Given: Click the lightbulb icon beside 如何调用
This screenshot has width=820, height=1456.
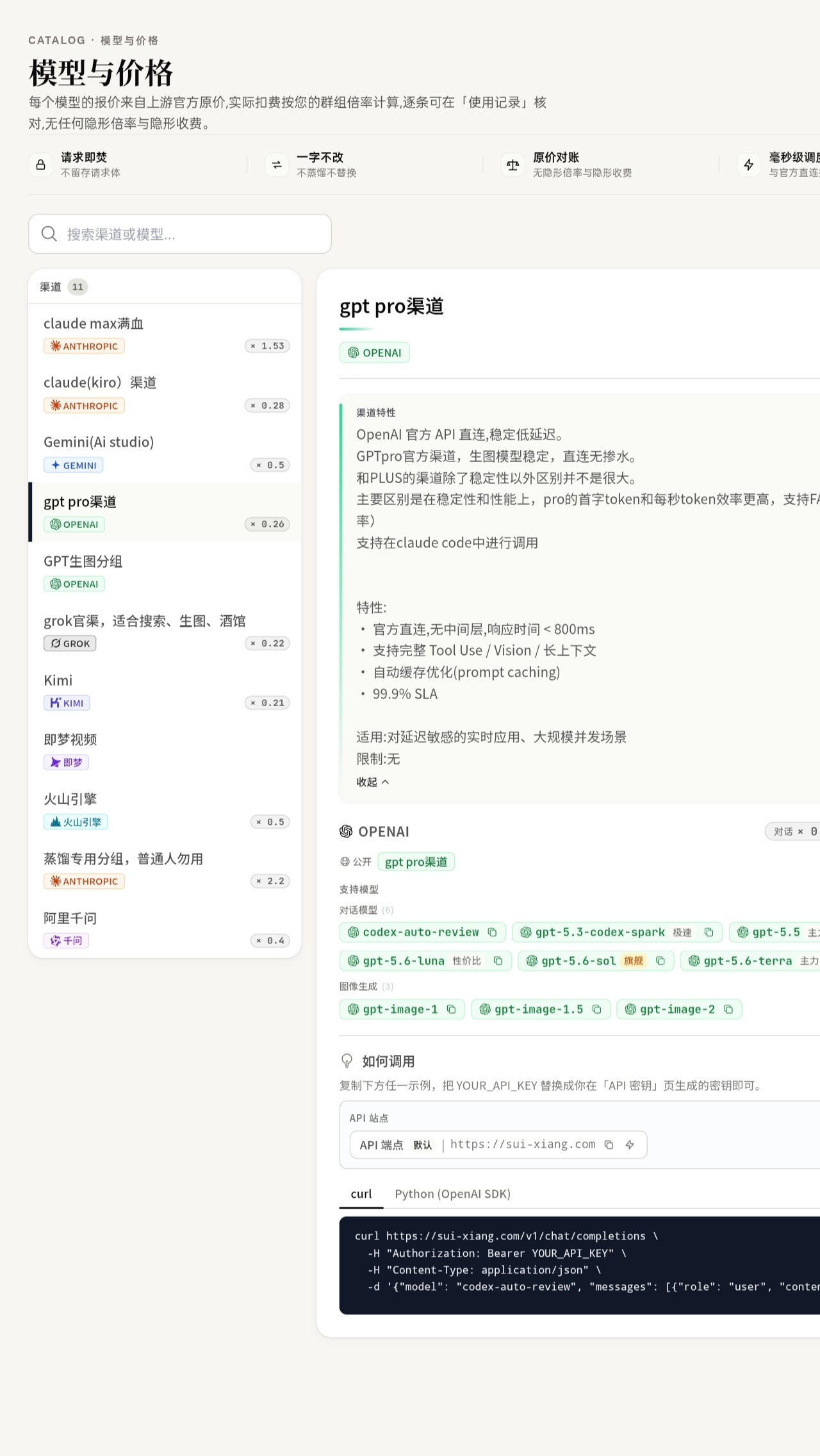Looking at the screenshot, I should [347, 1061].
